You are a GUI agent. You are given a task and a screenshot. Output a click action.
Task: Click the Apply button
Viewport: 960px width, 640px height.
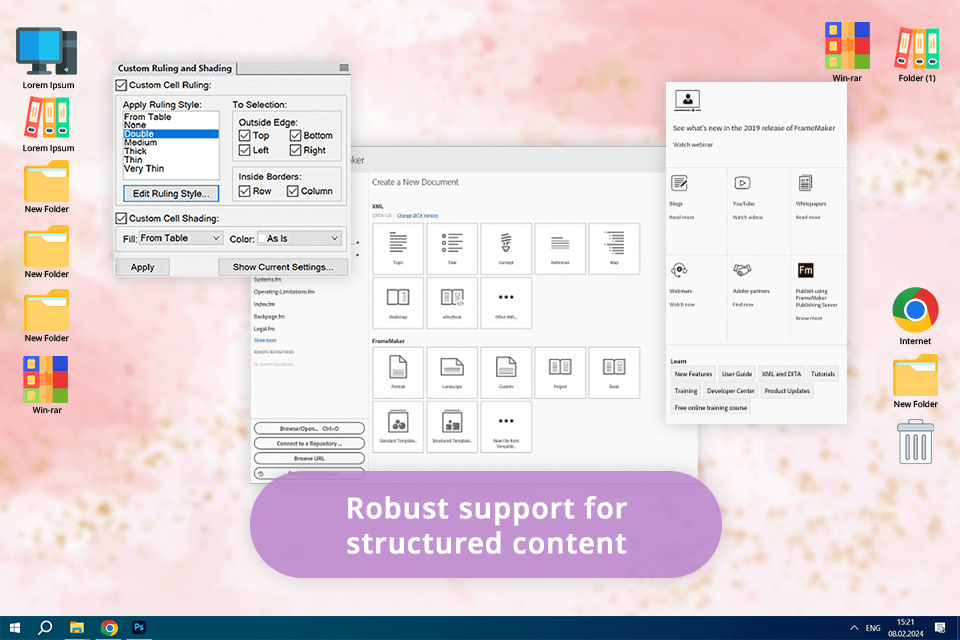[142, 267]
